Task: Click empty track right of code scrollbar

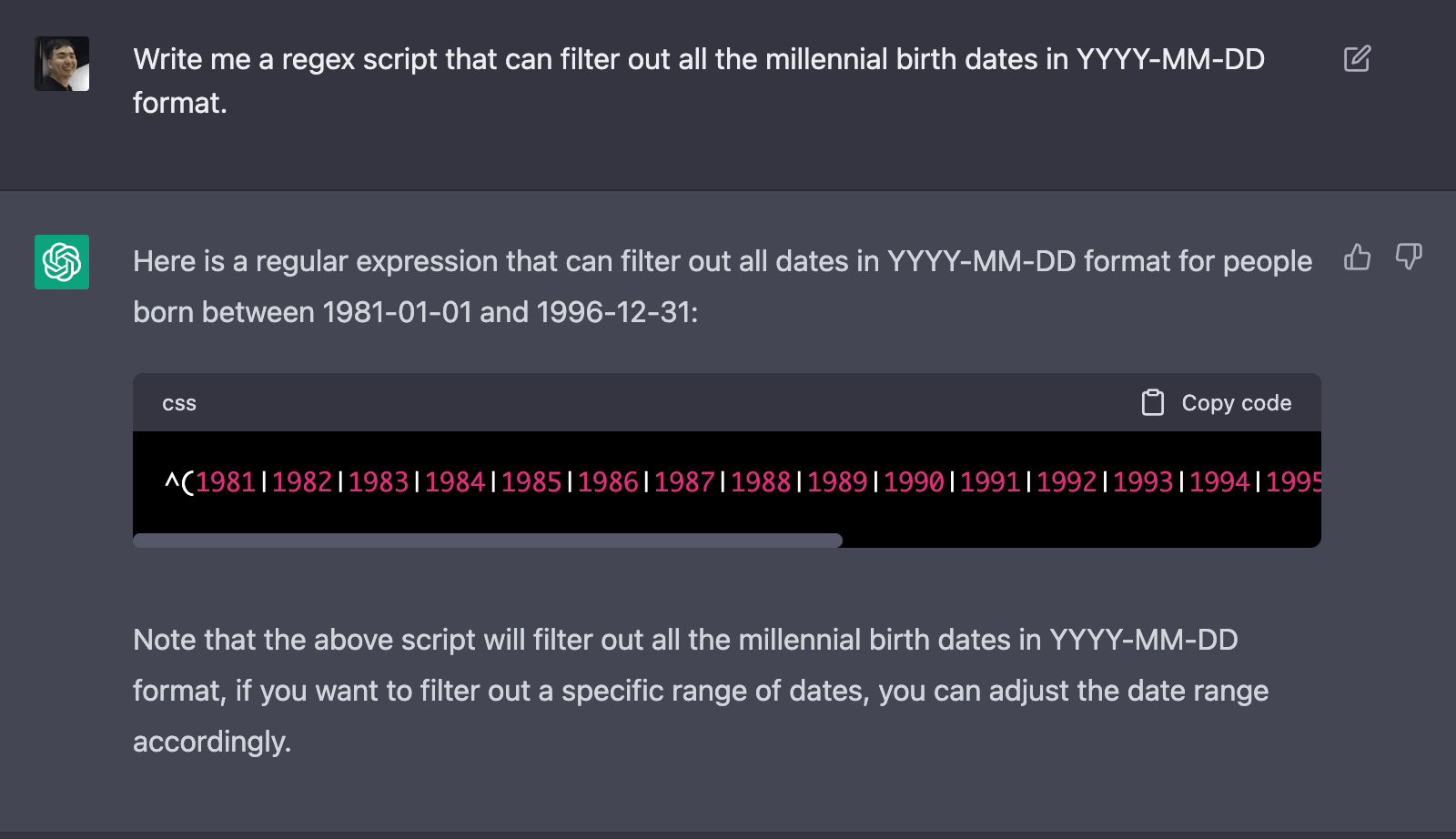Action: [1081, 541]
